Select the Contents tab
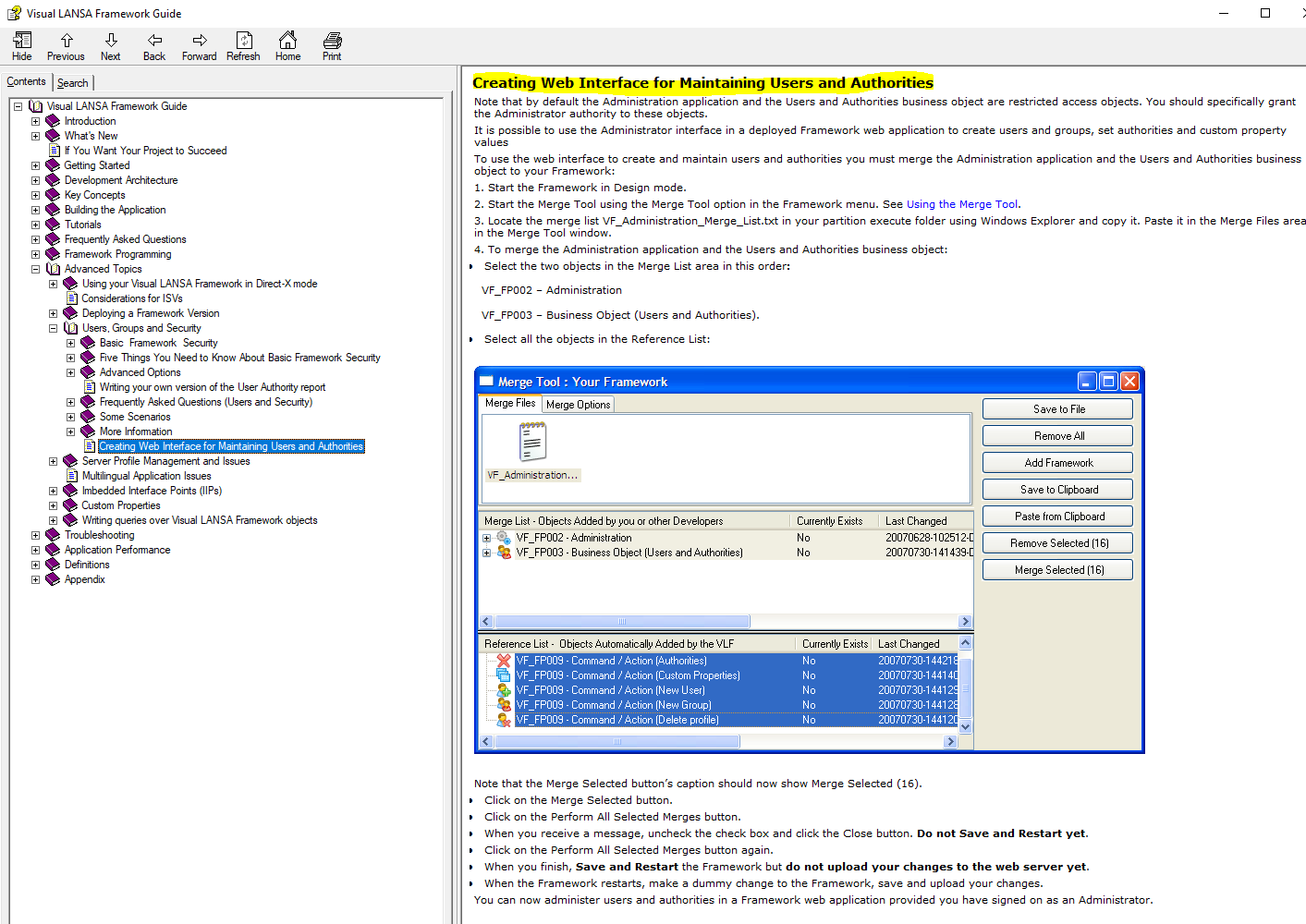This screenshot has height=924, width=1306. pos(26,82)
